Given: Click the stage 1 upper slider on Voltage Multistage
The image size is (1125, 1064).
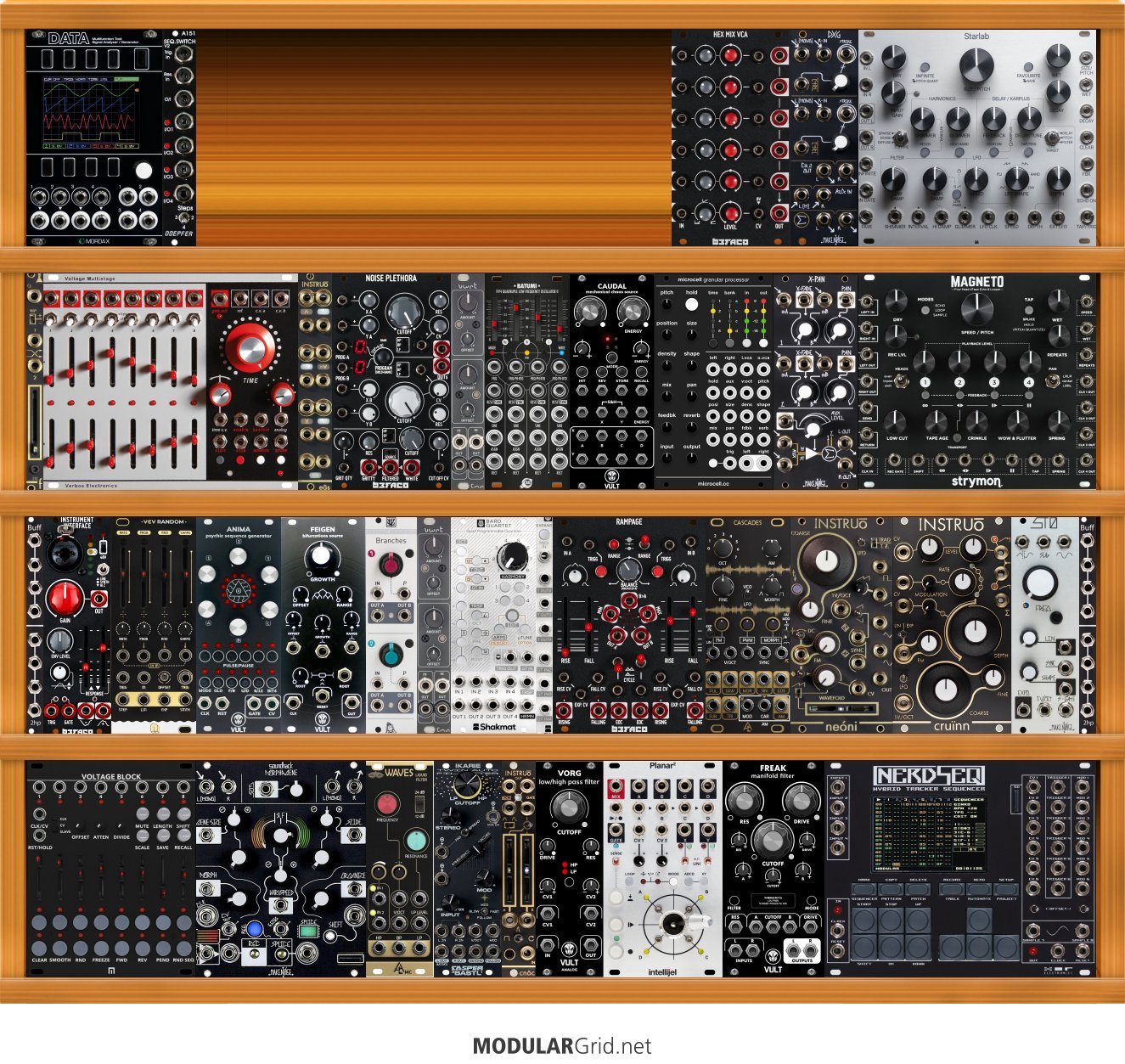Looking at the screenshot, I should click(x=52, y=362).
